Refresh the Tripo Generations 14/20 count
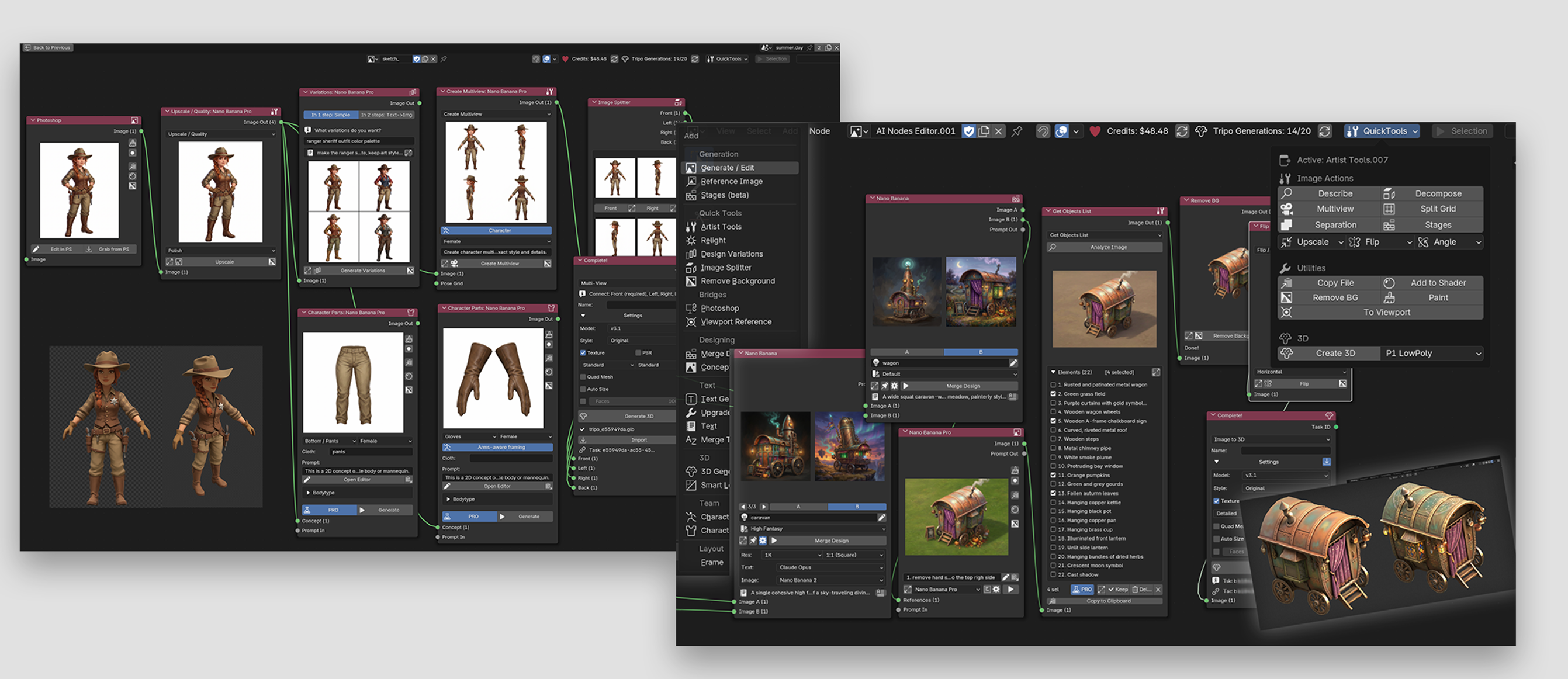Viewport: 1568px width, 679px height. pos(1324,131)
